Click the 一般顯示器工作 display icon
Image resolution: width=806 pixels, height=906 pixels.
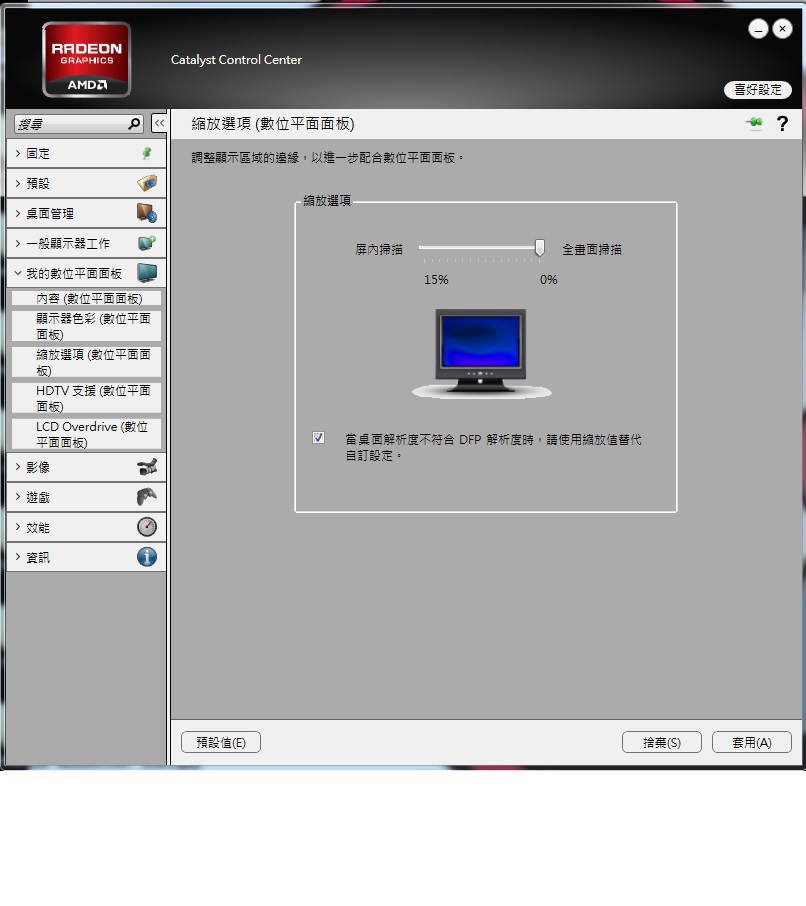[x=147, y=243]
